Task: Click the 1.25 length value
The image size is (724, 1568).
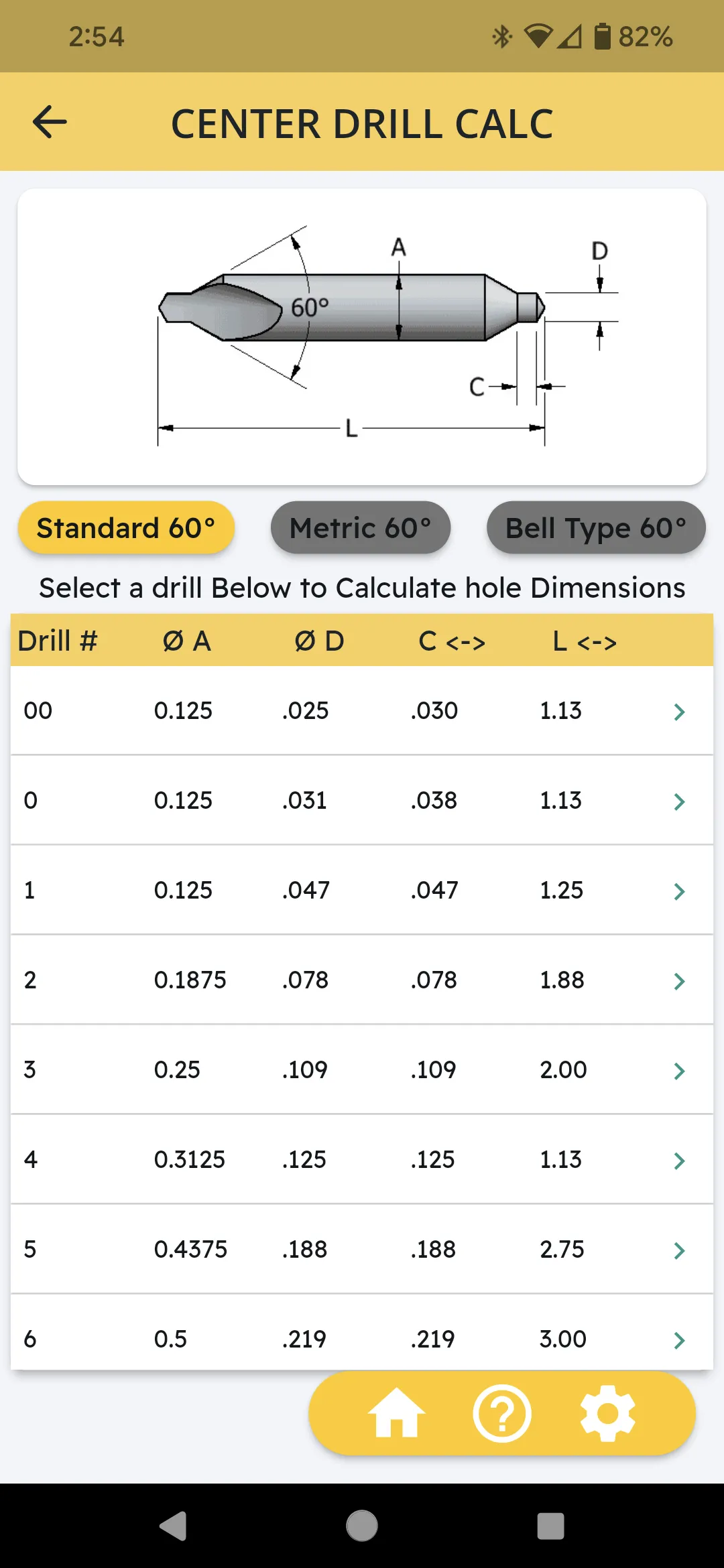Action: pyautogui.click(x=562, y=890)
